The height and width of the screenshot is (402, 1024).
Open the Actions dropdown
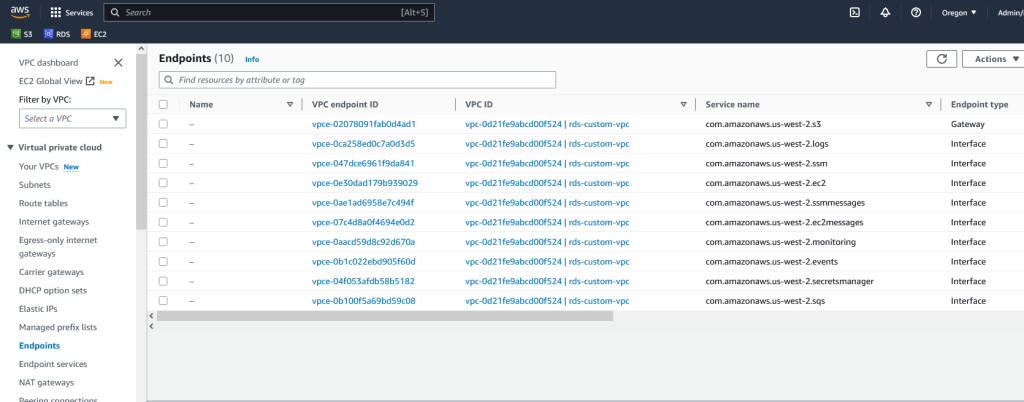(x=993, y=59)
